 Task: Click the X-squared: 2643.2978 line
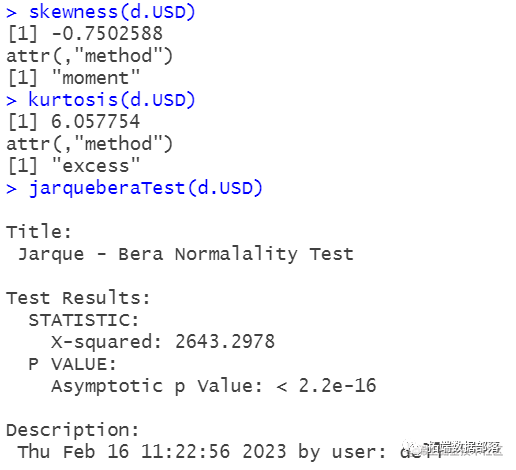click(x=163, y=342)
